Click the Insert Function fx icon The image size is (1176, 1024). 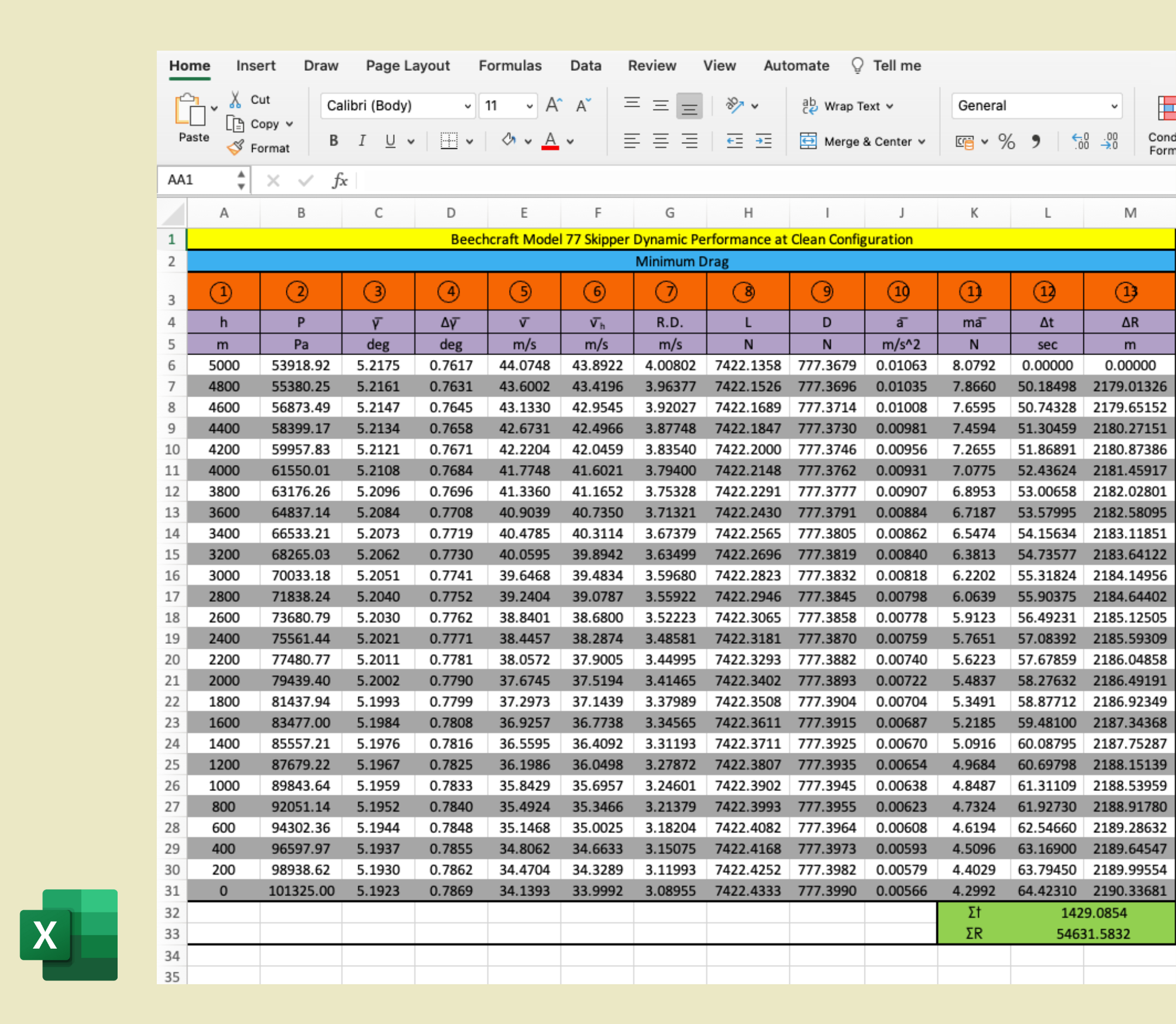(340, 181)
